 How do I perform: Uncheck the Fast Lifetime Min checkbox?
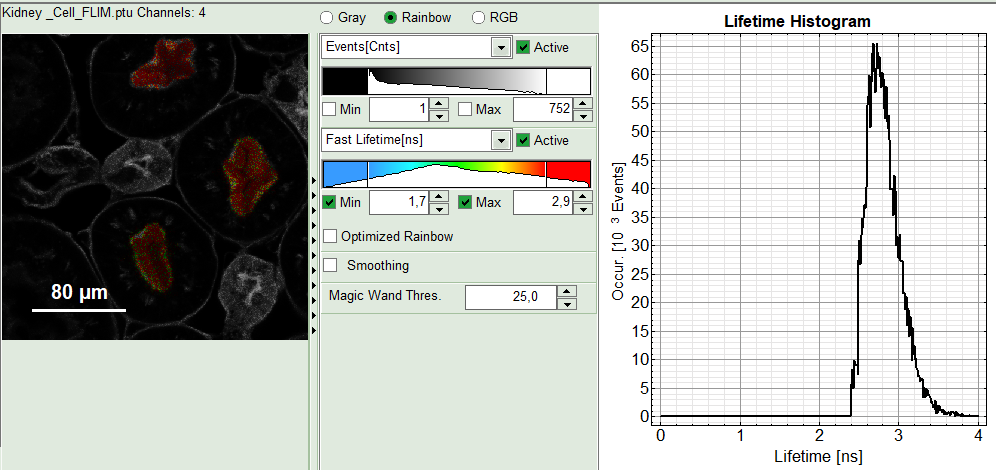[x=330, y=202]
